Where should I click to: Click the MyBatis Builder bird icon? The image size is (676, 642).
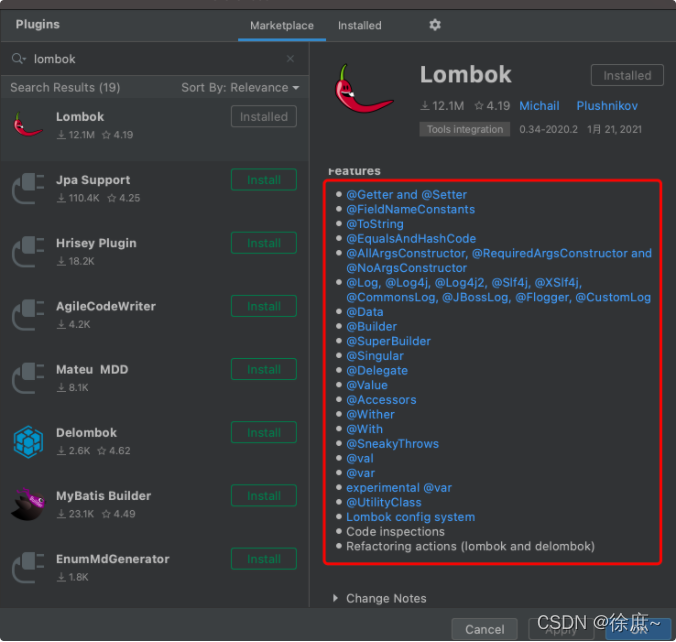[28, 504]
